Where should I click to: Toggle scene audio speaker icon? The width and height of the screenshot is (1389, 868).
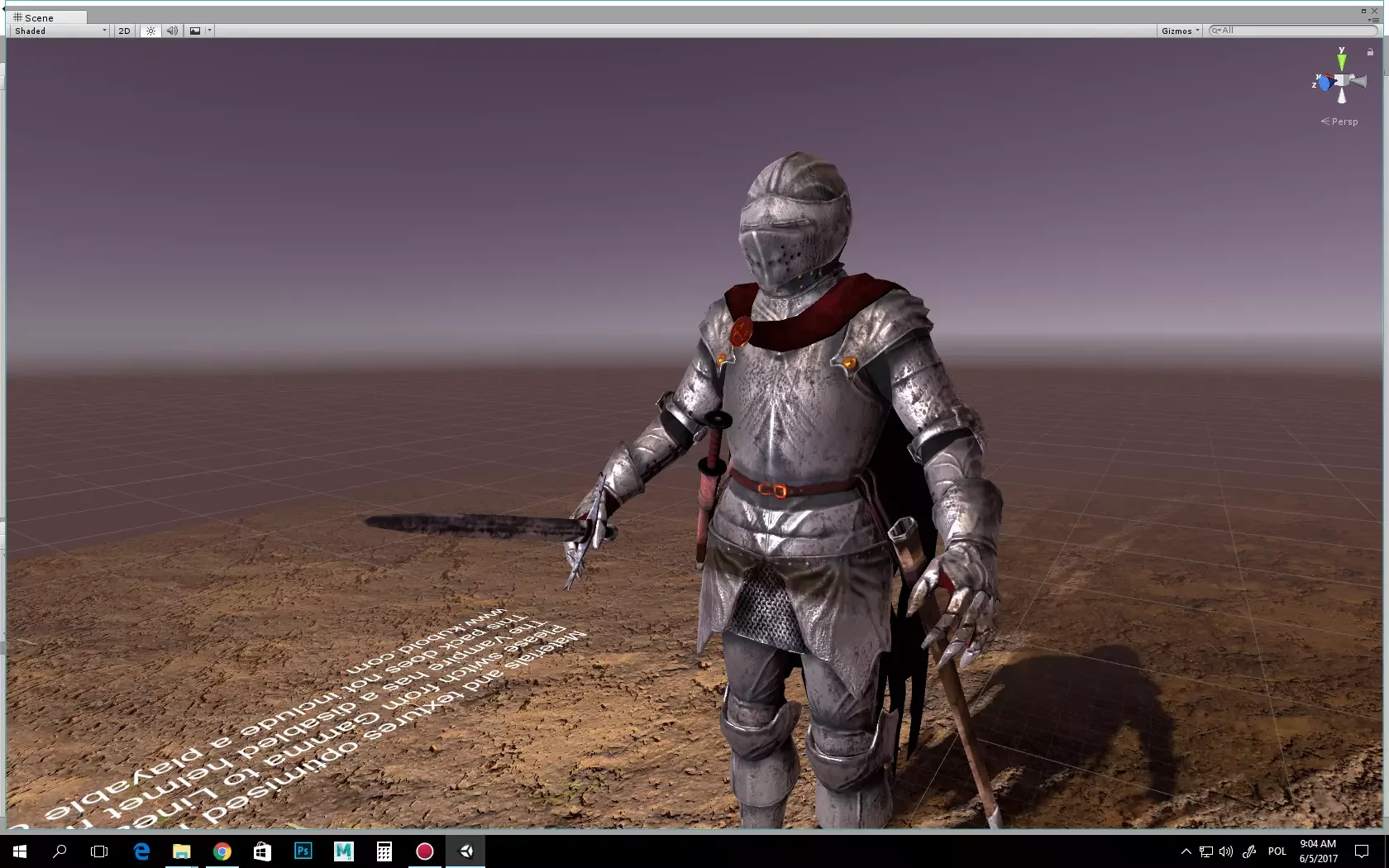click(x=172, y=31)
